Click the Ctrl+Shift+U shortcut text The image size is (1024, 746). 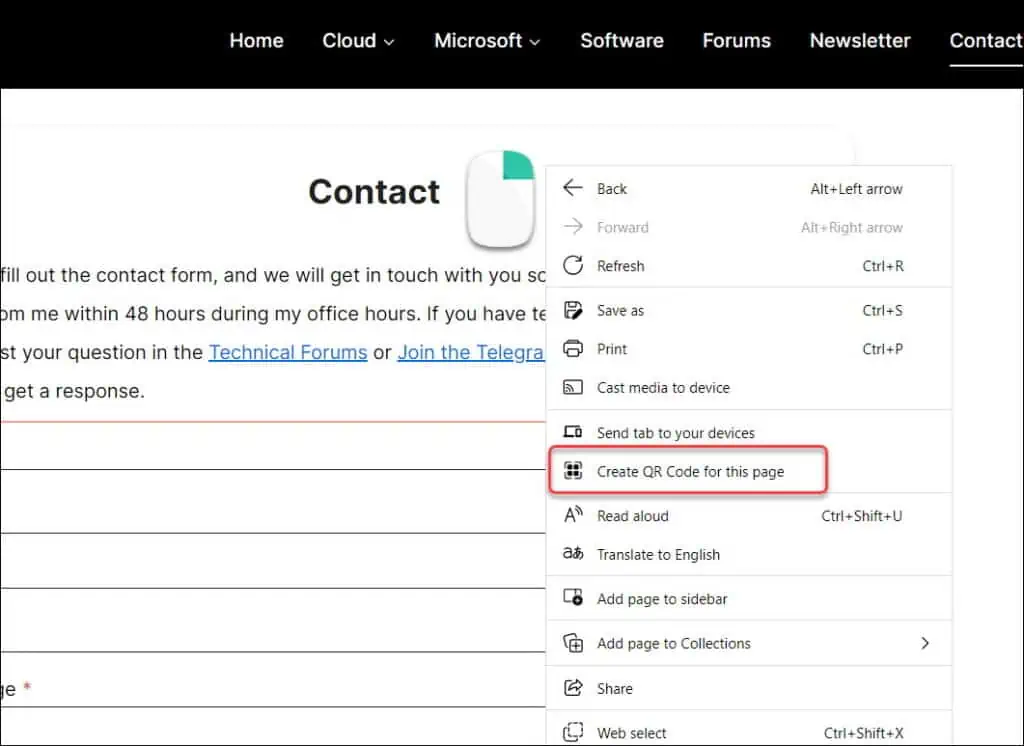[861, 516]
